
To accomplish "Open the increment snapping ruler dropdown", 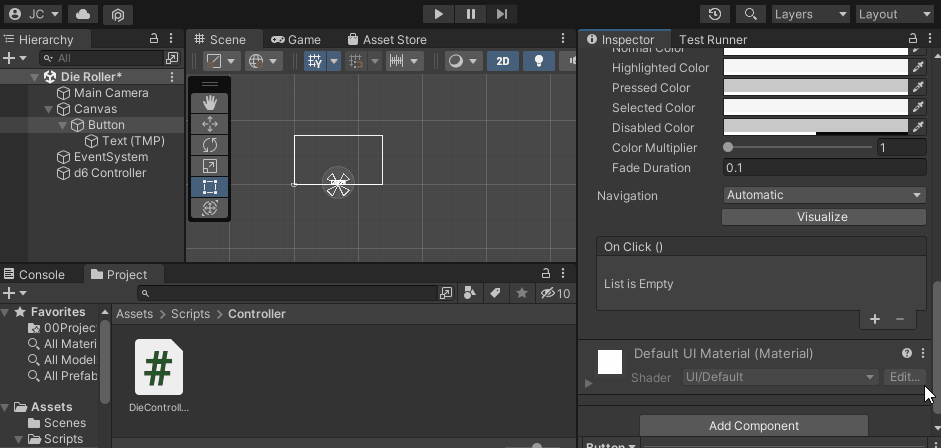I will coord(405,61).
